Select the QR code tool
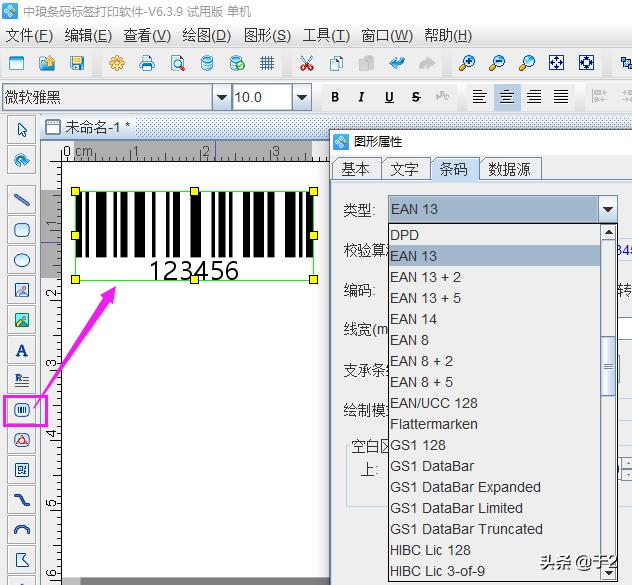 point(22,470)
